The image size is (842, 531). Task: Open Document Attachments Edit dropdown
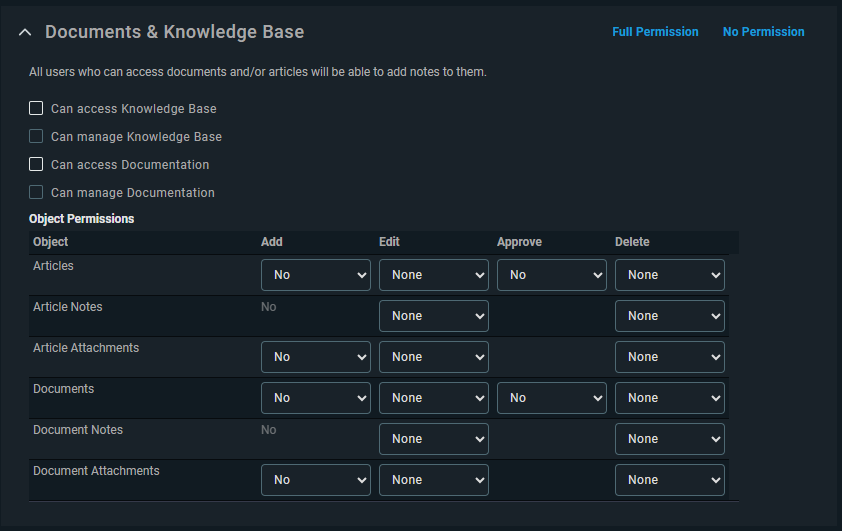coord(434,480)
